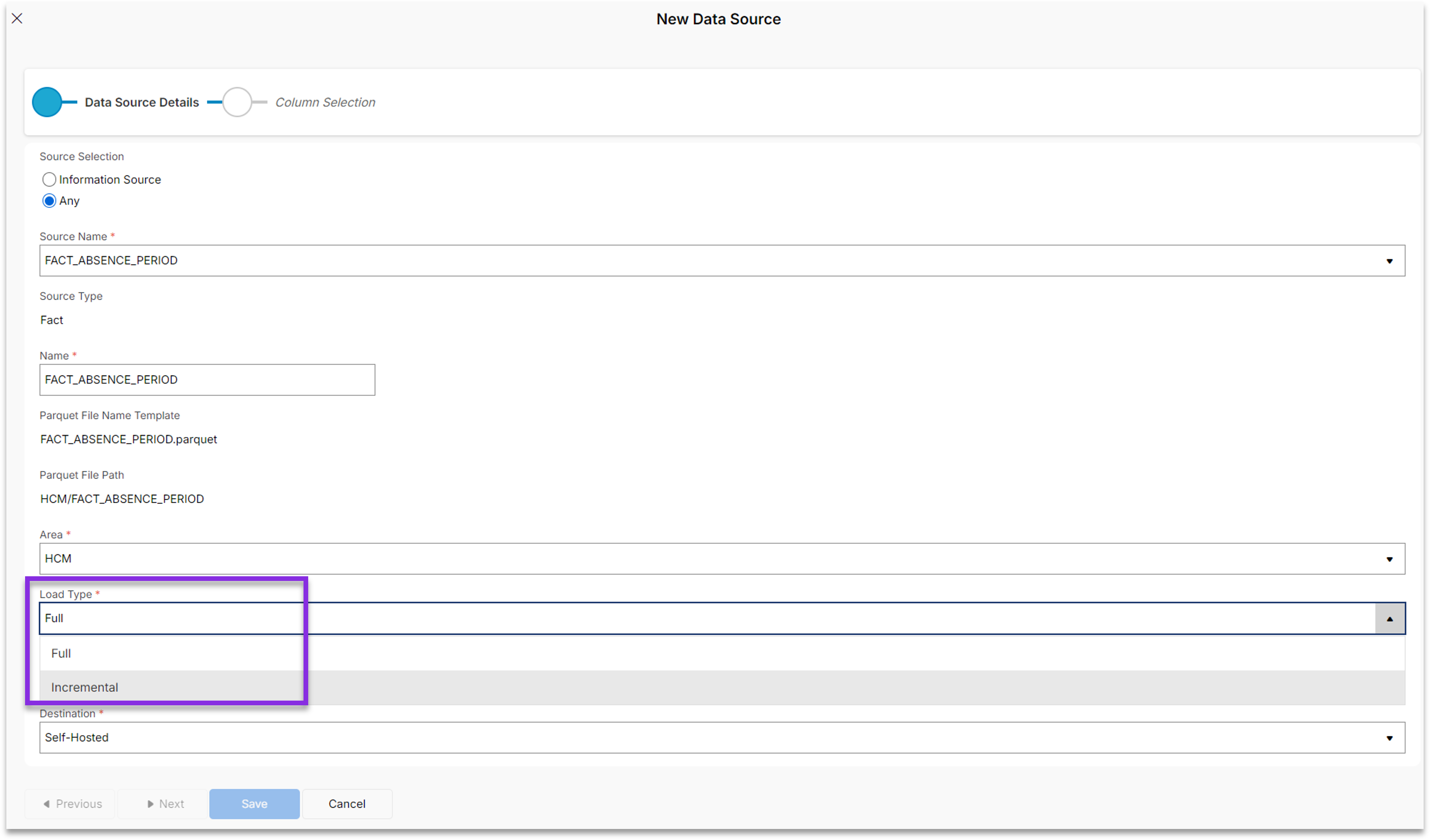The height and width of the screenshot is (840, 1430).
Task: Choose the Full load type option
Action: point(722,653)
